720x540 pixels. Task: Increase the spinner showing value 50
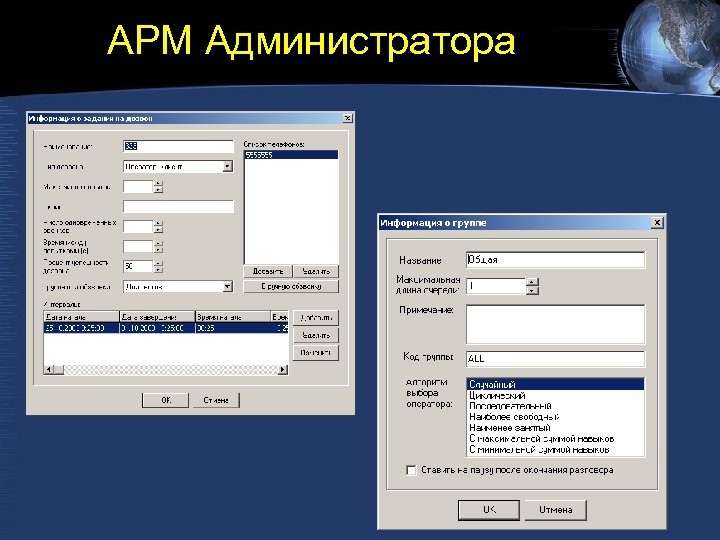[x=158, y=264]
